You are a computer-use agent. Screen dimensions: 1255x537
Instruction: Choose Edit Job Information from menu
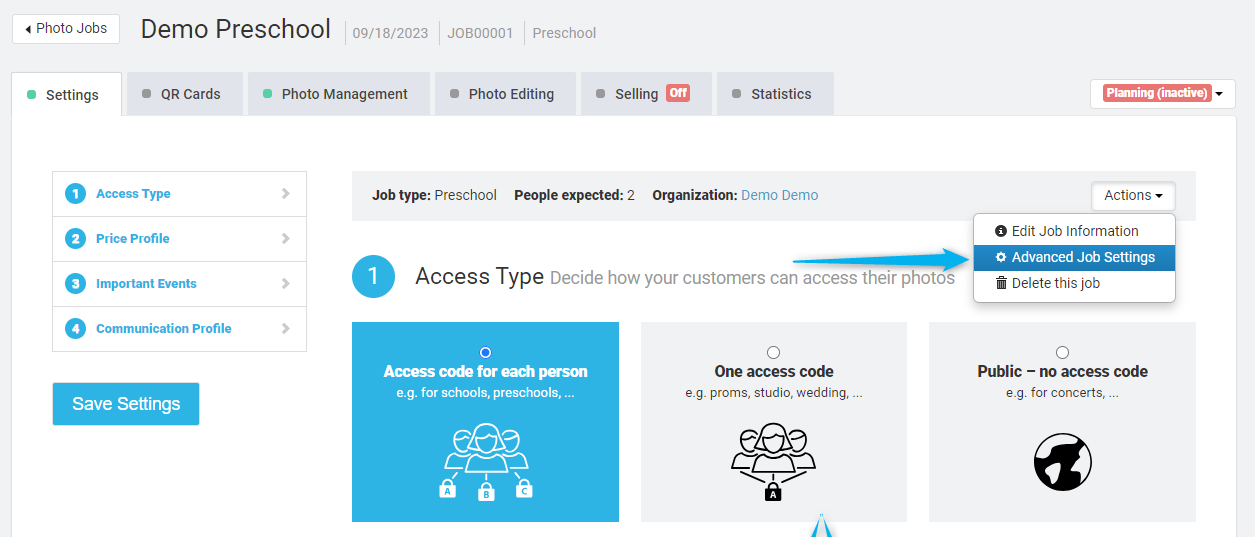(1074, 231)
